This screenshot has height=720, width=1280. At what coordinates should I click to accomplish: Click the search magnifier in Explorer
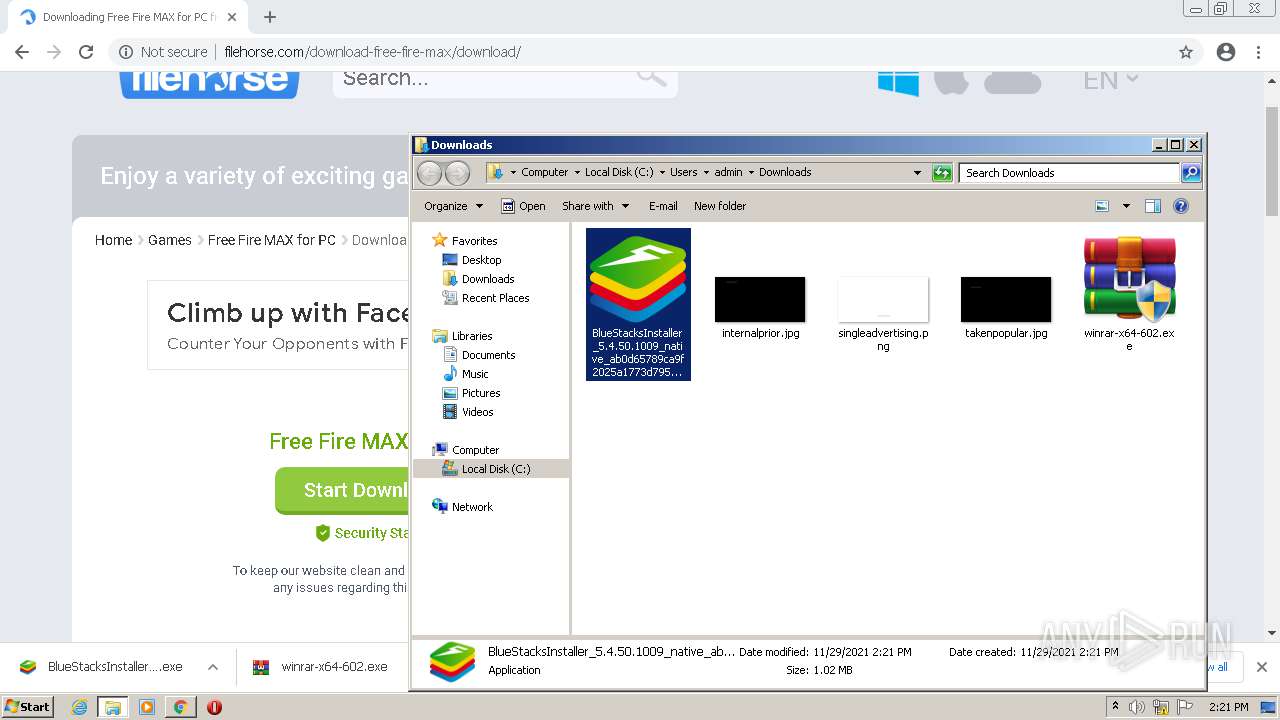tap(1190, 173)
